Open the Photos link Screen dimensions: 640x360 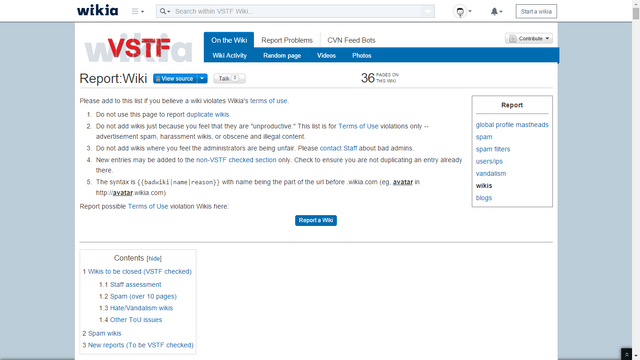coord(362,56)
